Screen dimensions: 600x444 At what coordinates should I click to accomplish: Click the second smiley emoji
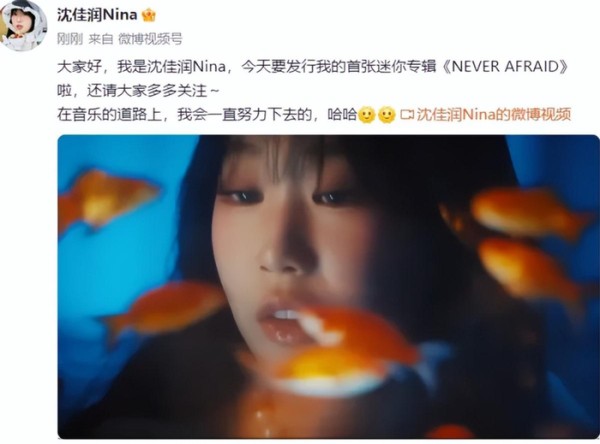click(x=386, y=114)
